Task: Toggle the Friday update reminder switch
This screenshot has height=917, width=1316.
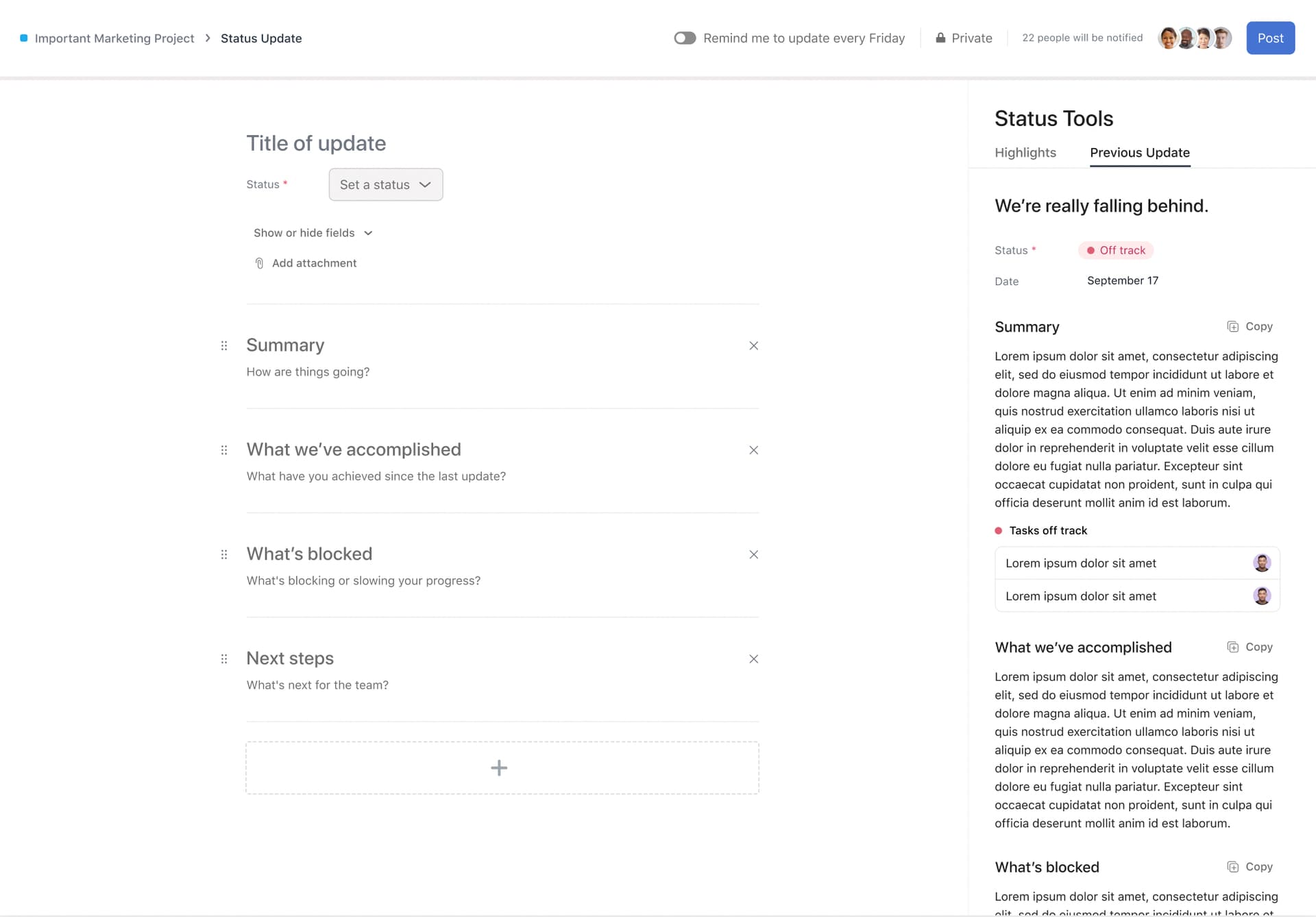Action: [684, 38]
